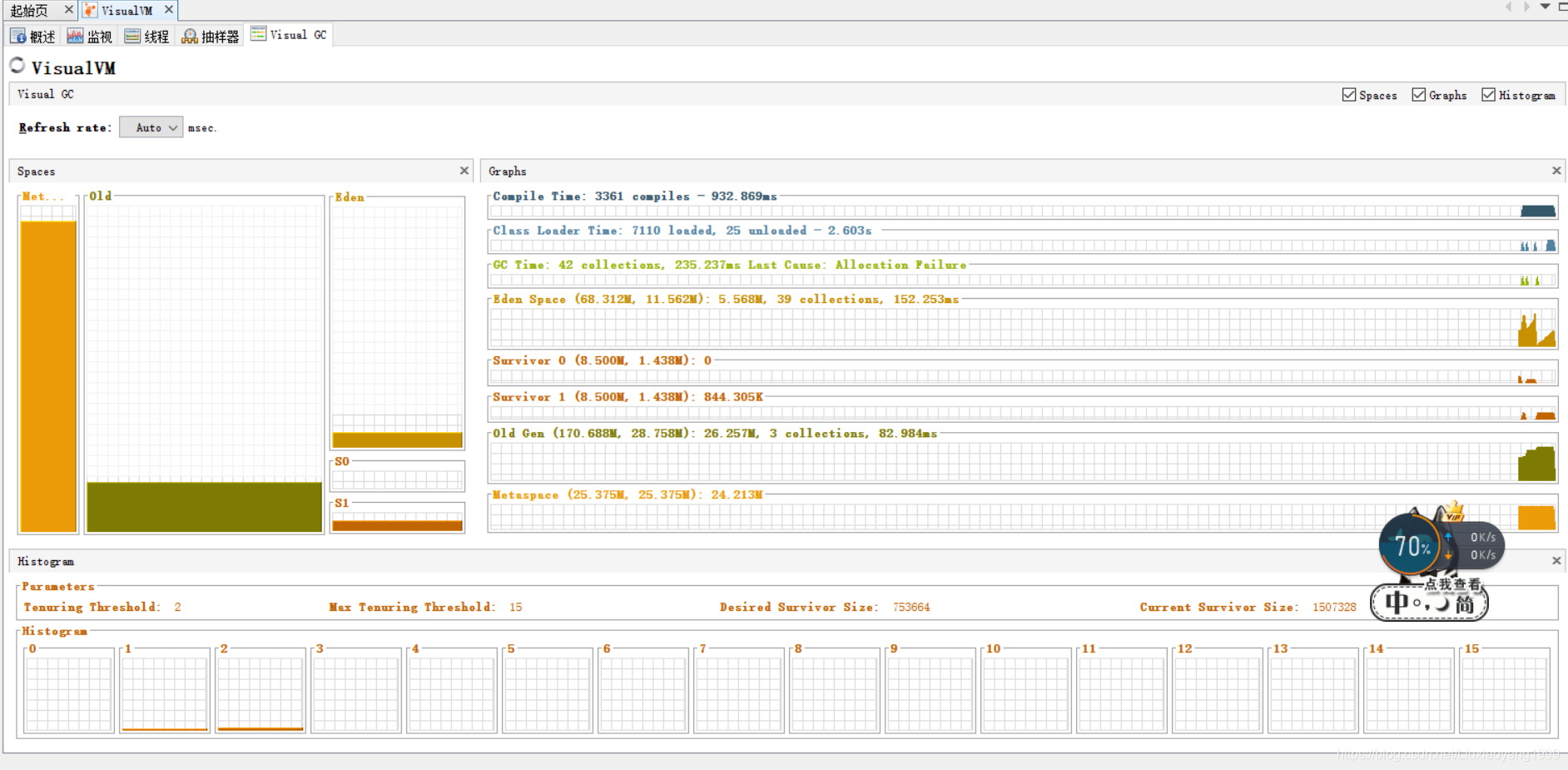
Task: Click the S1 survivor space bar
Action: pos(398,525)
